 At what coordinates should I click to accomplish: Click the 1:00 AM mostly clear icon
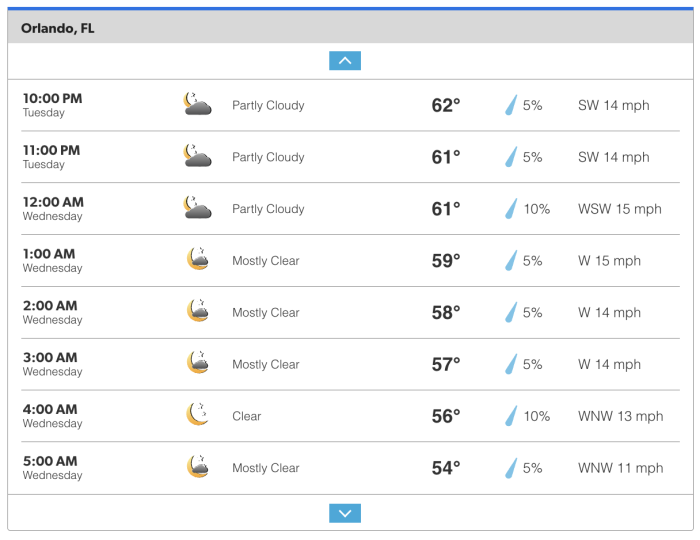tap(198, 260)
